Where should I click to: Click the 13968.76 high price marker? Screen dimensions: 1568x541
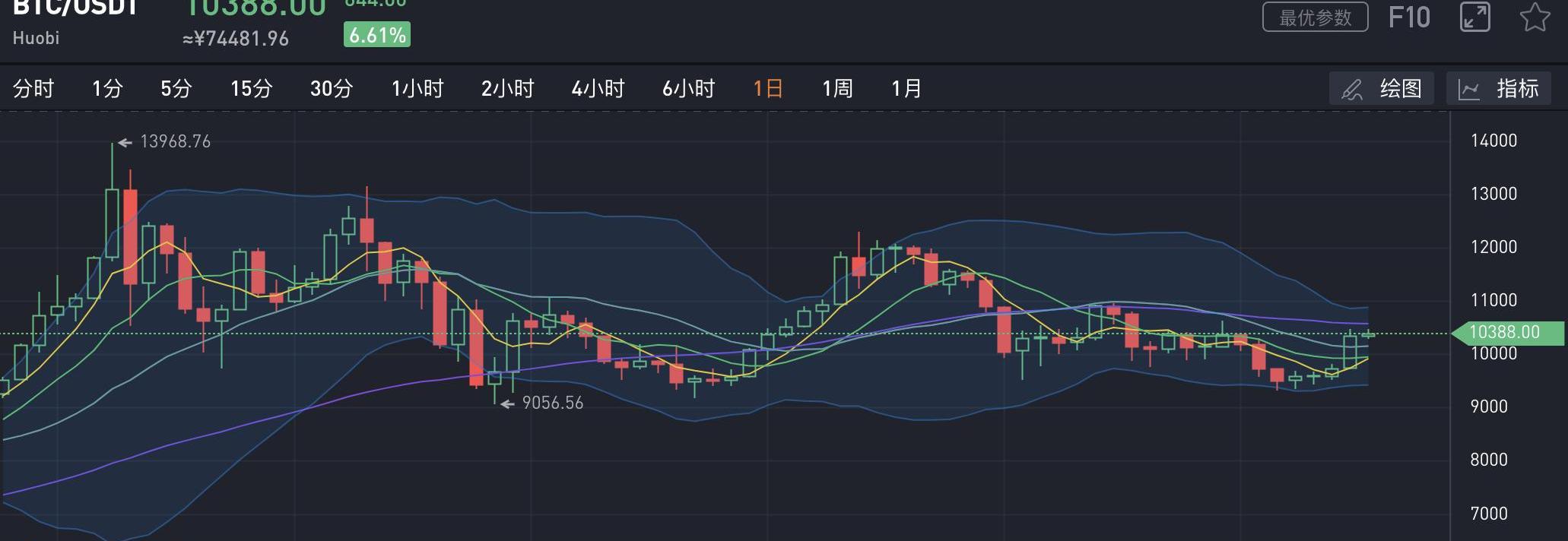[175, 142]
